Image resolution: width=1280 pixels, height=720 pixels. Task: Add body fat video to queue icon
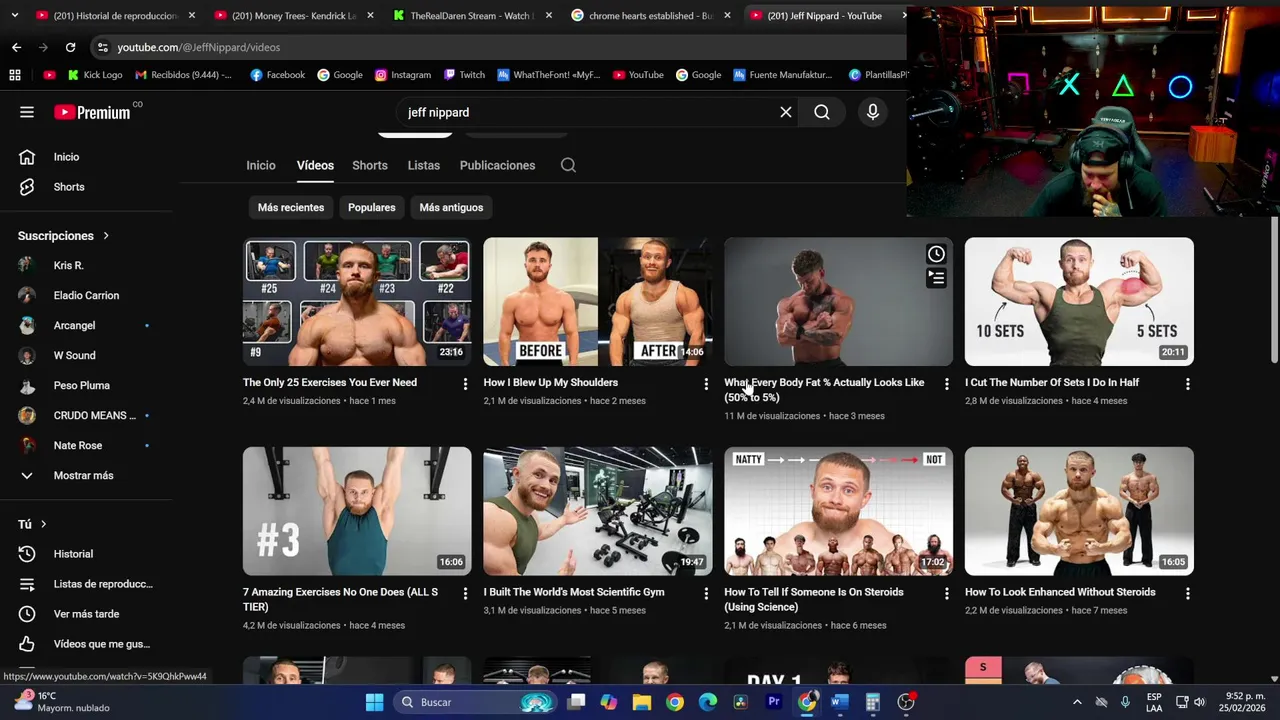[x=936, y=278]
